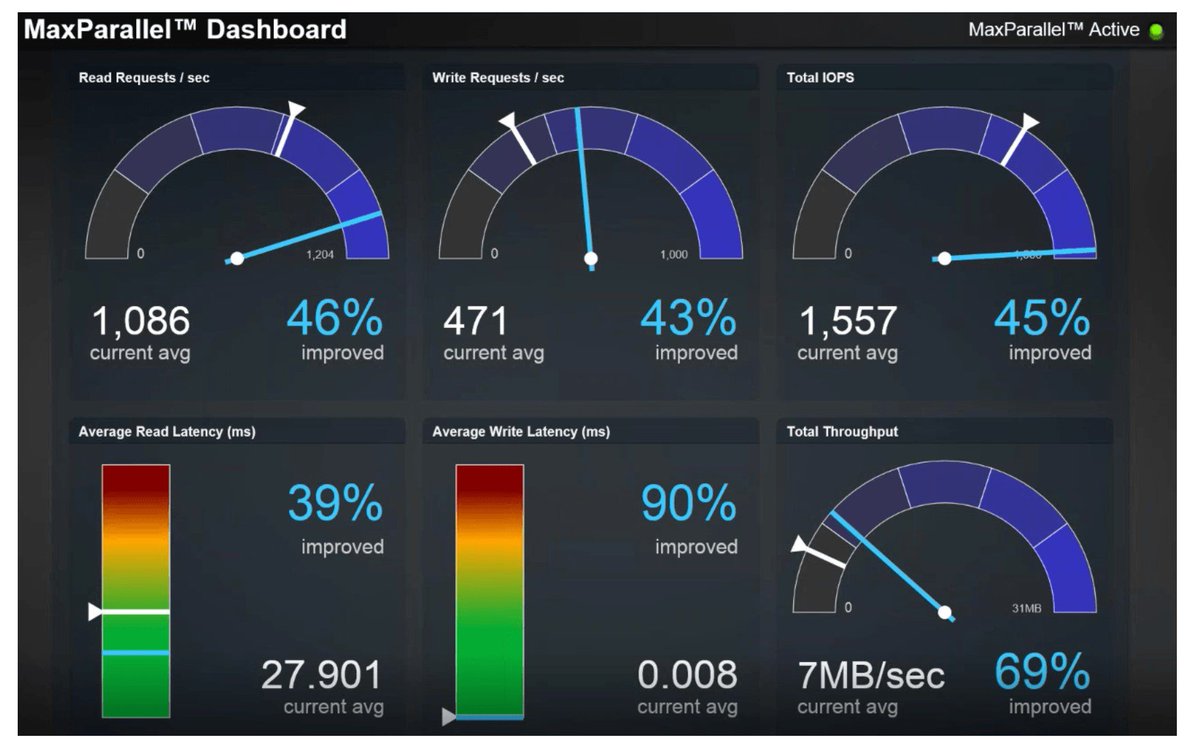Click the 69% improved throughput value
The image size is (1200, 744).
(1042, 673)
